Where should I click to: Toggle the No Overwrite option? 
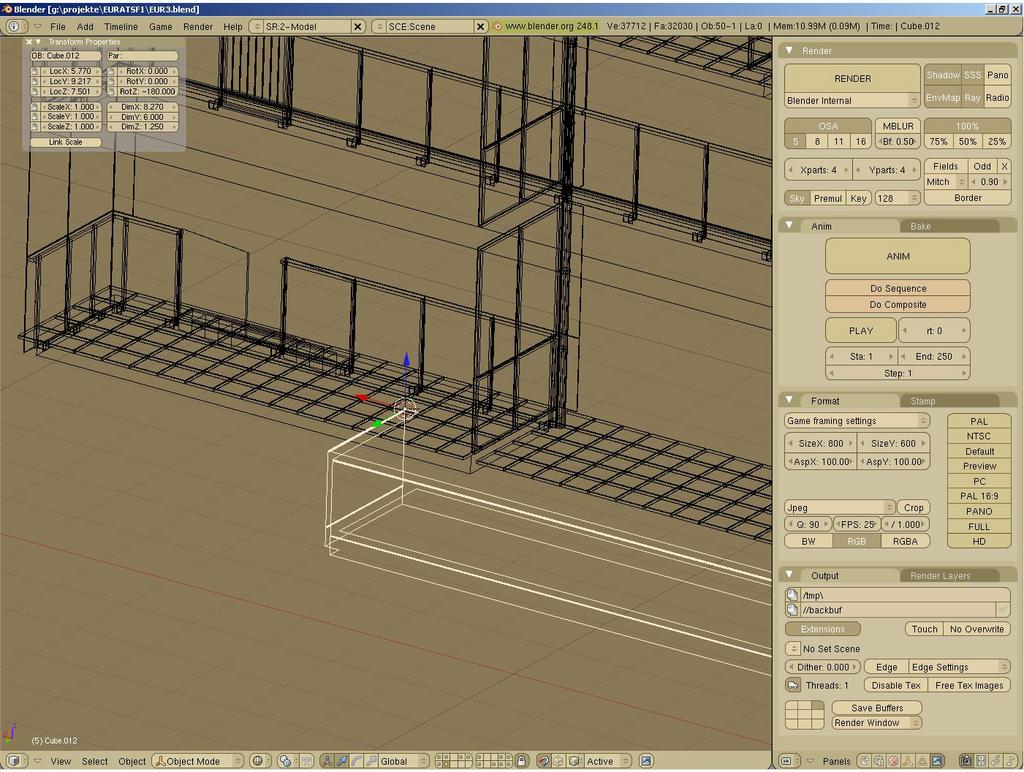976,629
